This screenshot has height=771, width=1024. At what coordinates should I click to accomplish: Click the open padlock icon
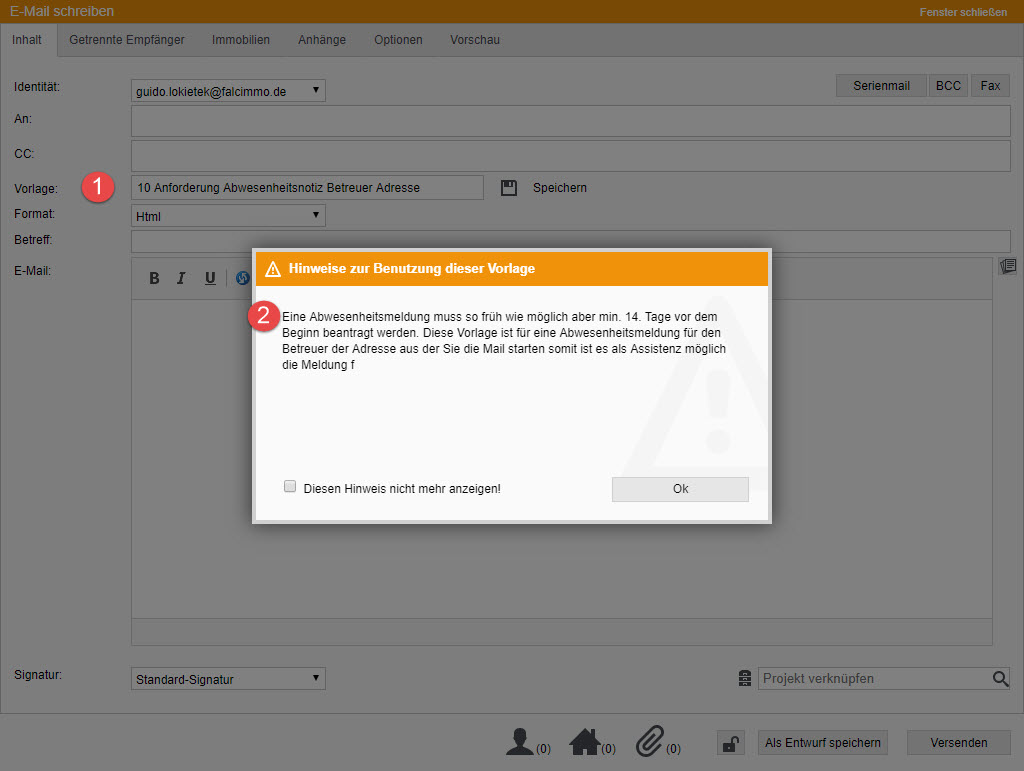tap(731, 743)
